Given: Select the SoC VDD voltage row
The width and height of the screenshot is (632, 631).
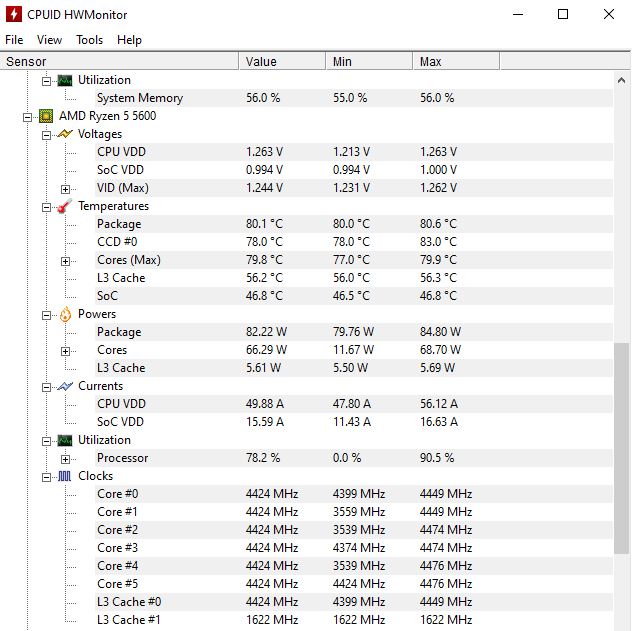Looking at the screenshot, I should pos(354,170).
